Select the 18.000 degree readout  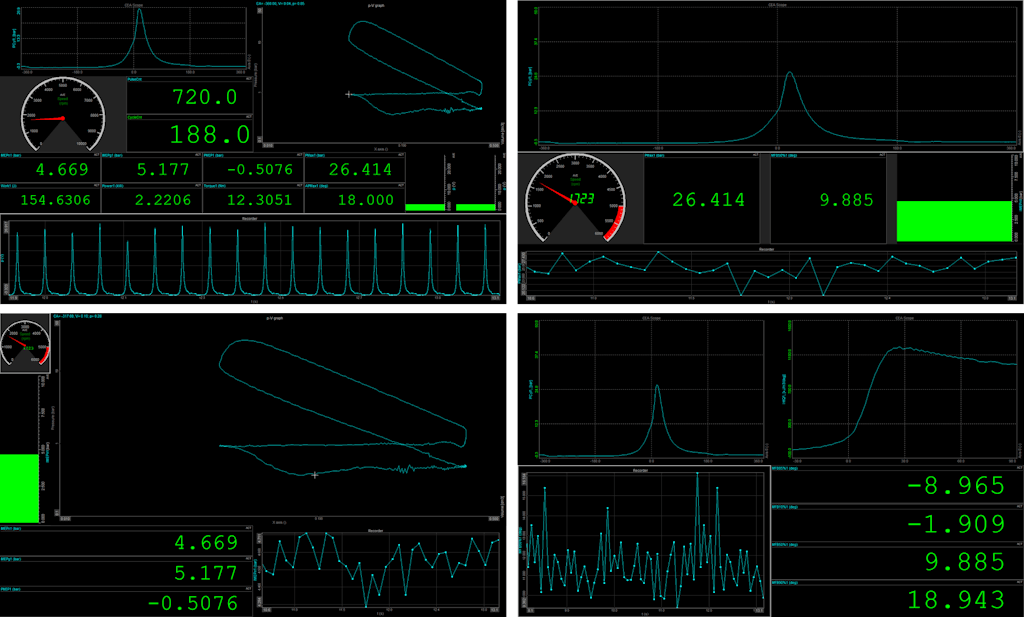click(x=354, y=198)
